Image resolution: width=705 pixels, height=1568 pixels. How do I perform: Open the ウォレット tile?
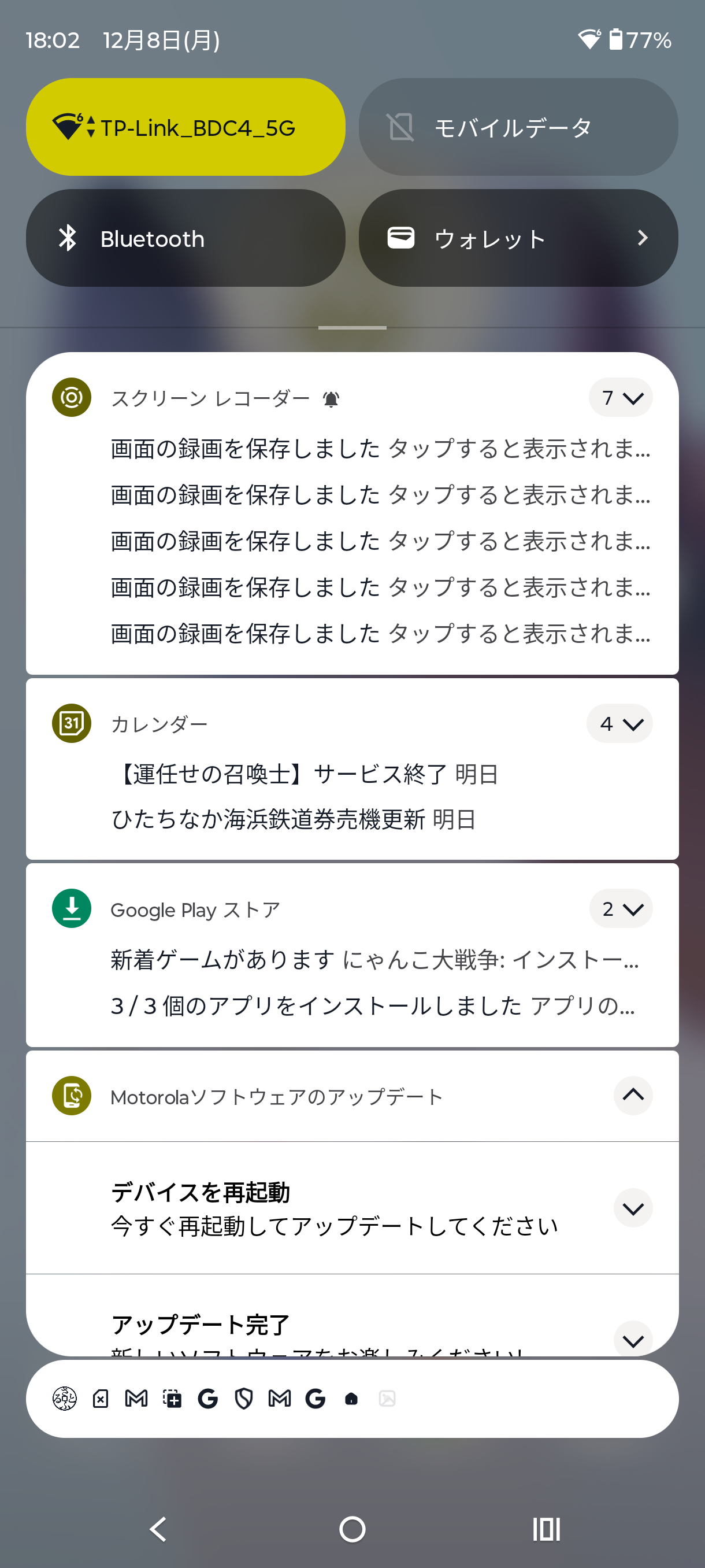(518, 238)
